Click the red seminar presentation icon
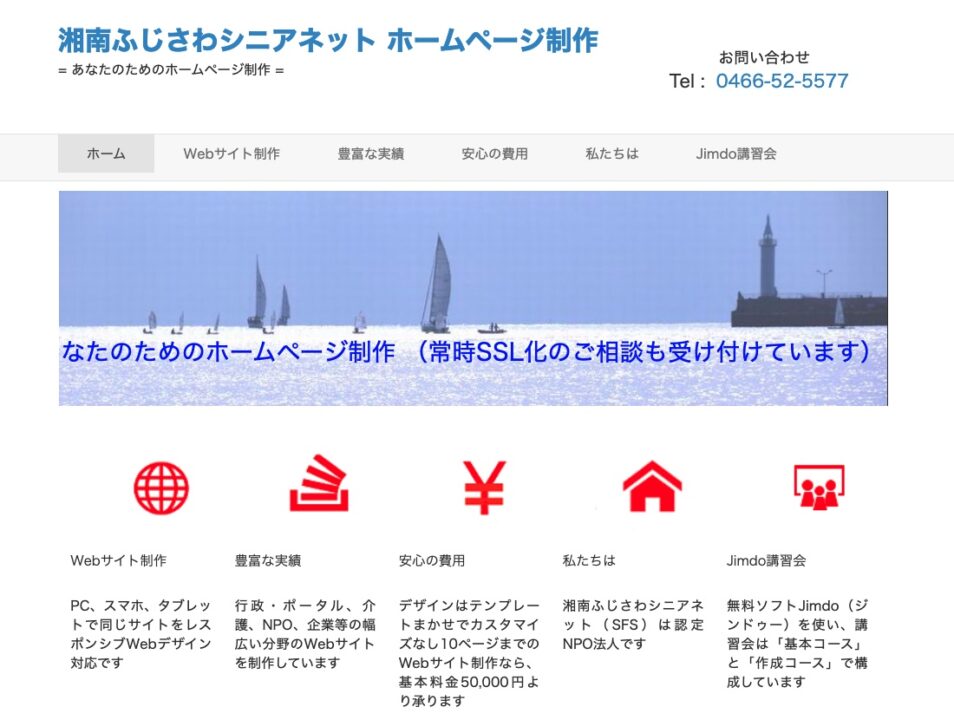 pos(819,487)
